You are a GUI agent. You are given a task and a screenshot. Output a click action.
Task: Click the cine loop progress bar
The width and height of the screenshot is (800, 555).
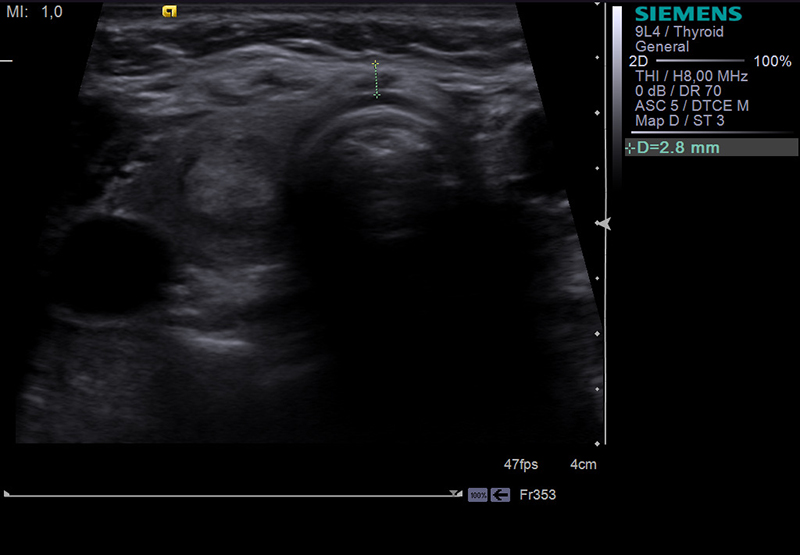click(x=233, y=494)
